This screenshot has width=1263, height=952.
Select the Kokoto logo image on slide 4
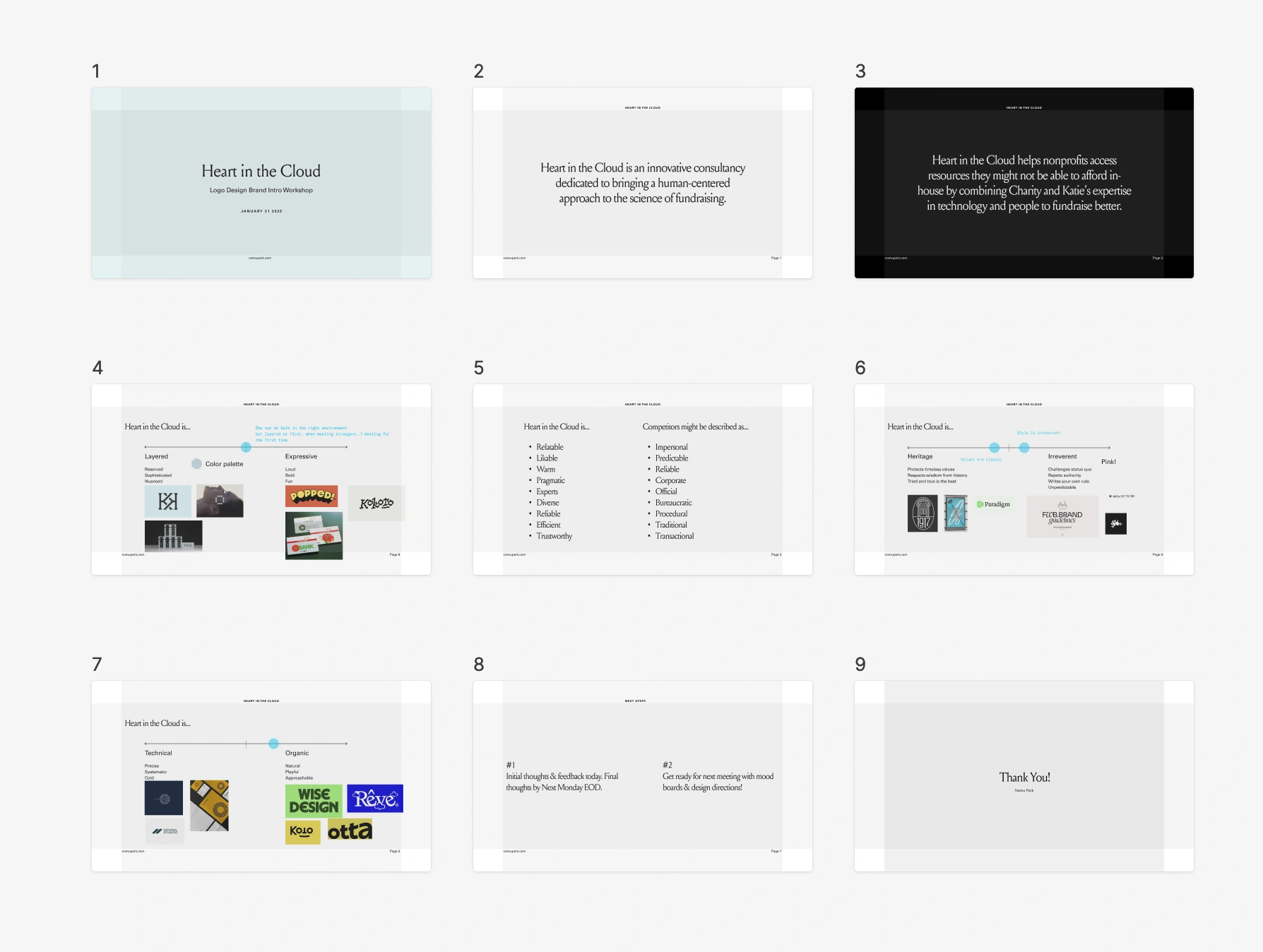coord(376,504)
